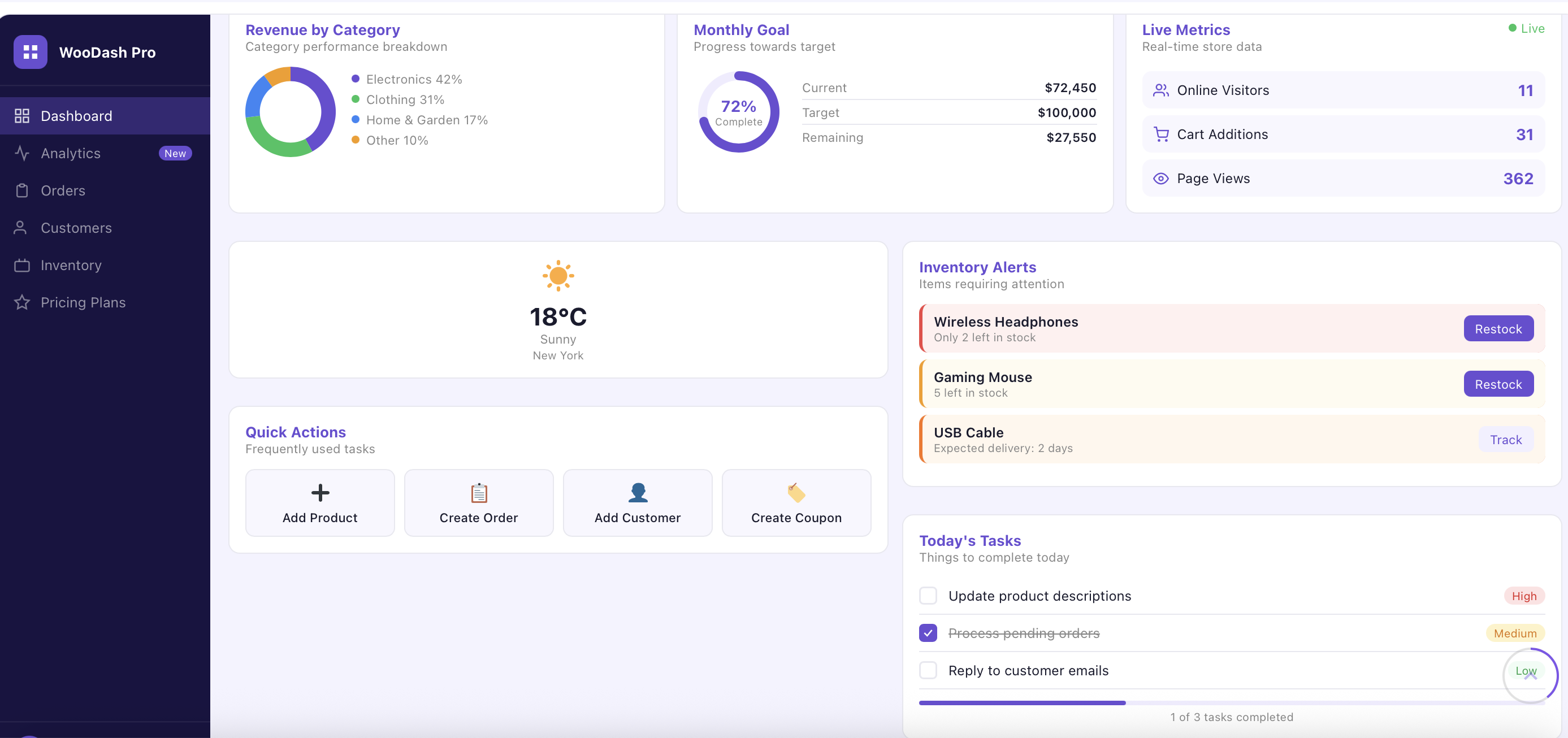Open Analytics via its waveform icon
1568x738 pixels.
coord(23,153)
